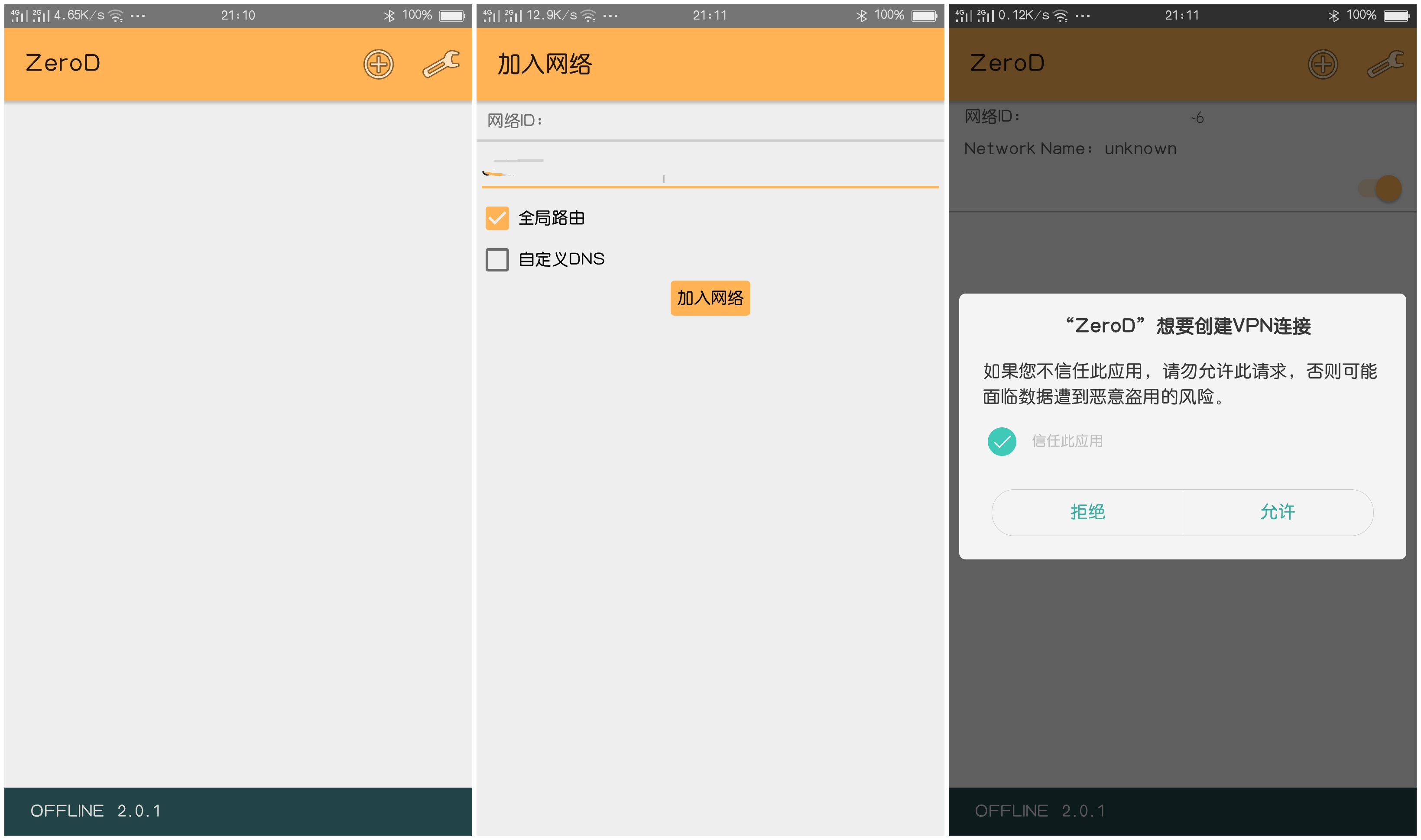Open settings via the wrench icon
1421x840 pixels.
pyautogui.click(x=440, y=64)
